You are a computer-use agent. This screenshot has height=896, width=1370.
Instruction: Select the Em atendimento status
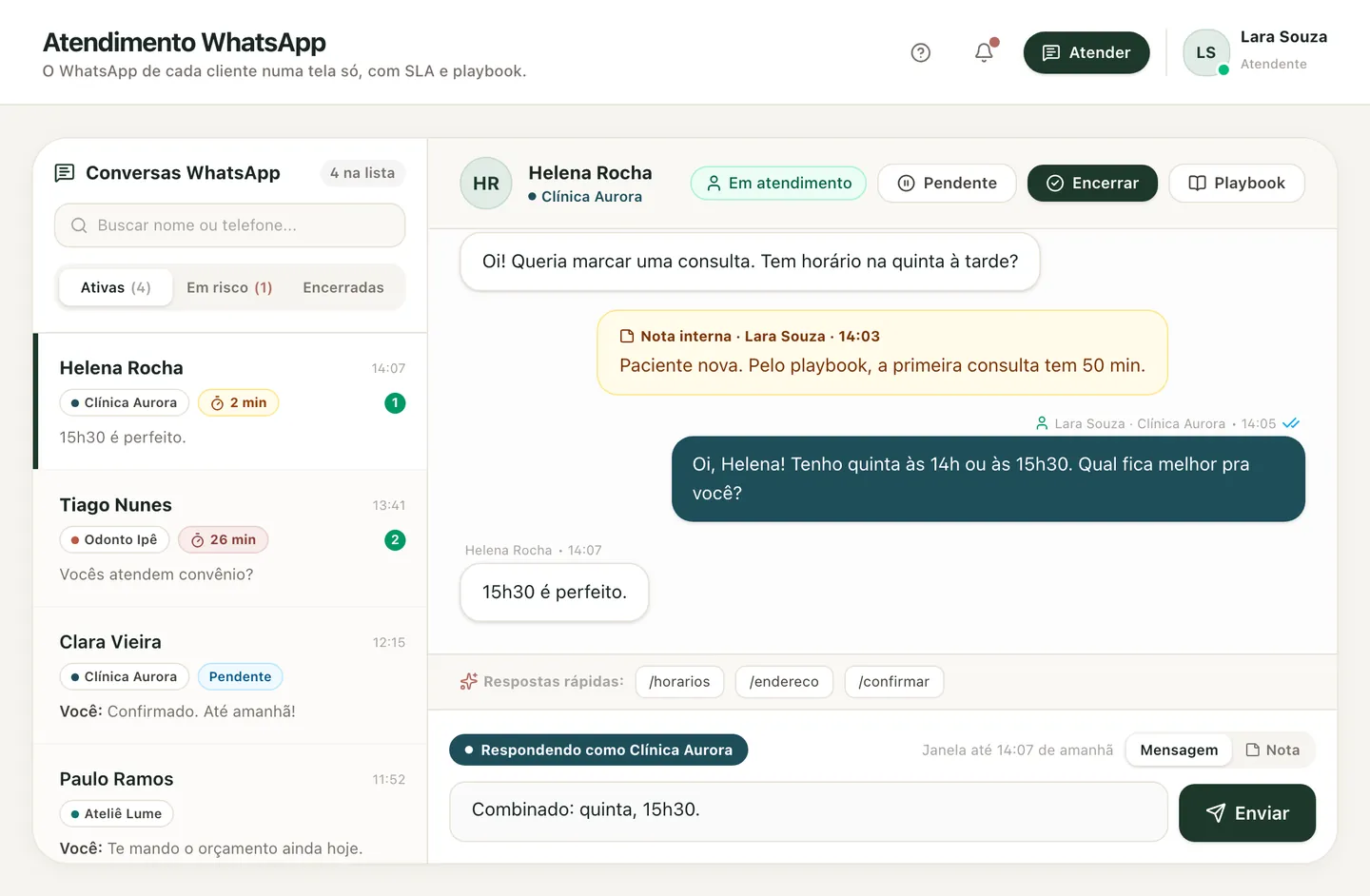(x=778, y=184)
